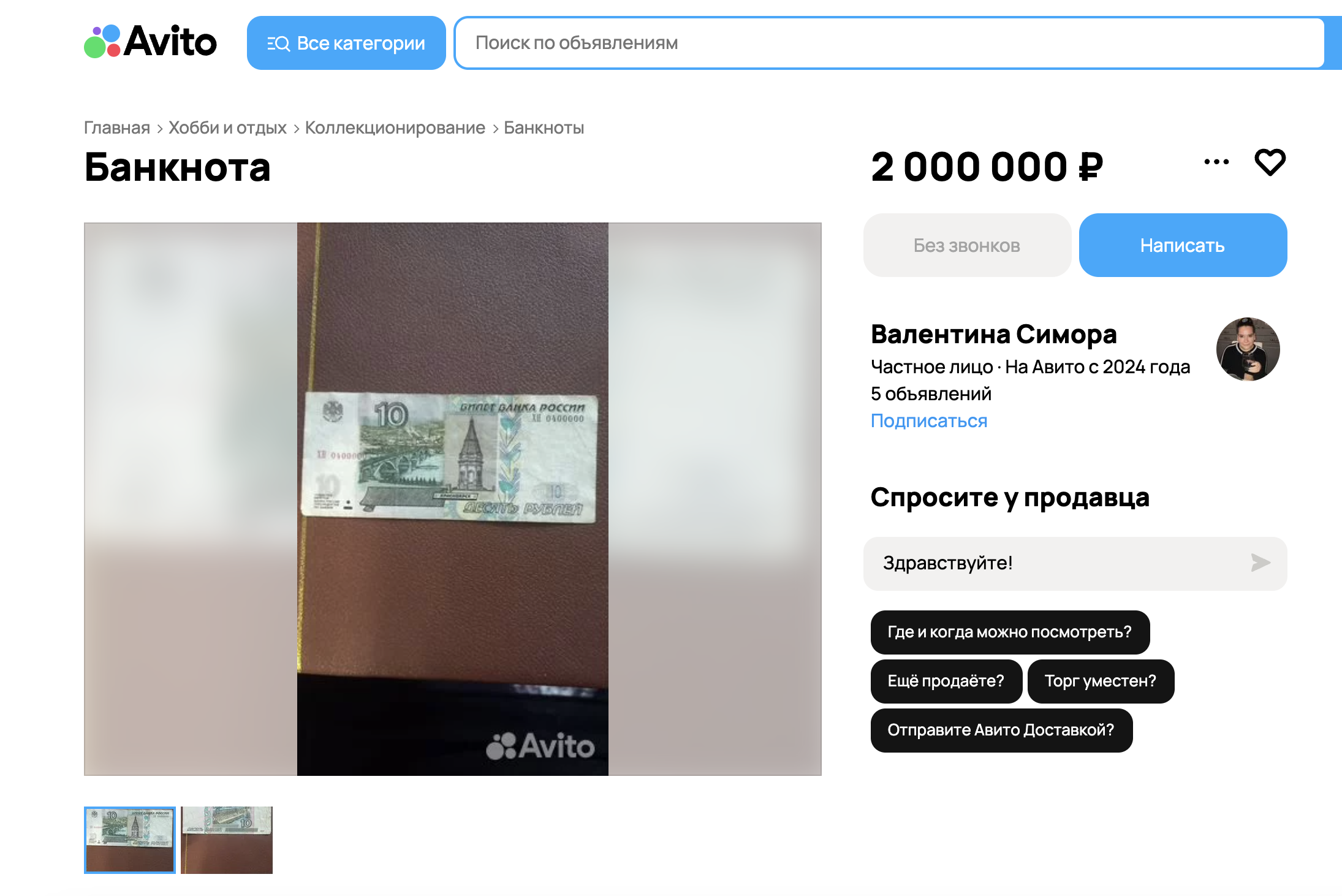The image size is (1342, 896).
Task: Go to Главная breadcrumb
Action: coord(117,127)
